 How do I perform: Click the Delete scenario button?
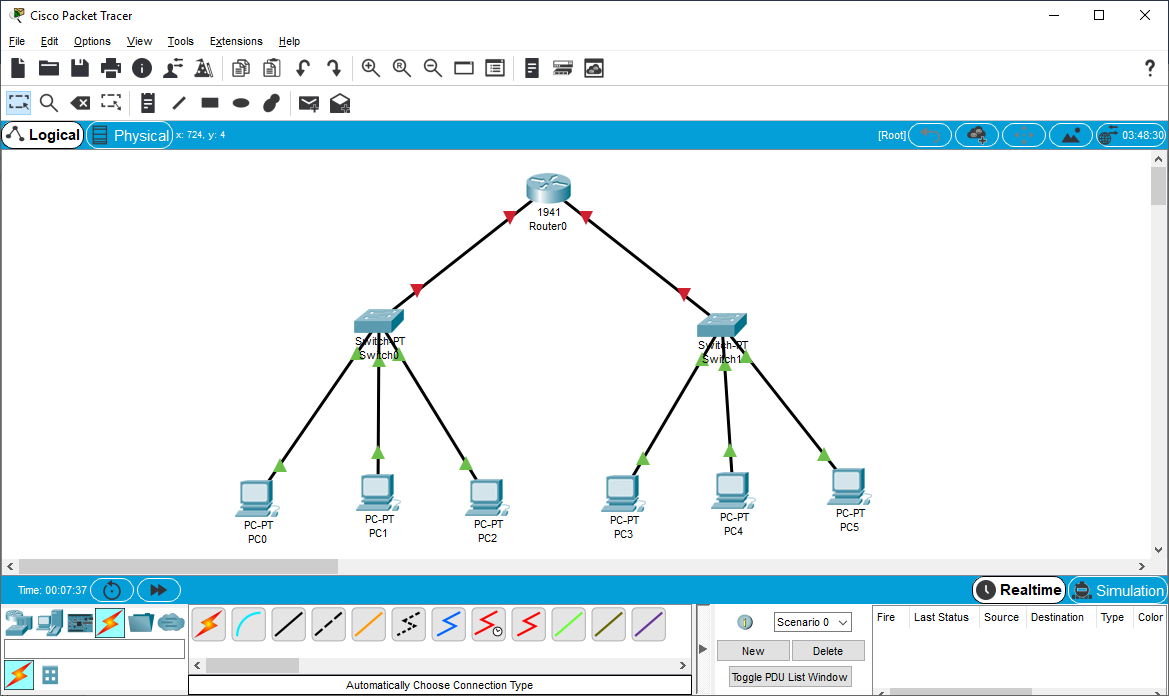(x=828, y=651)
